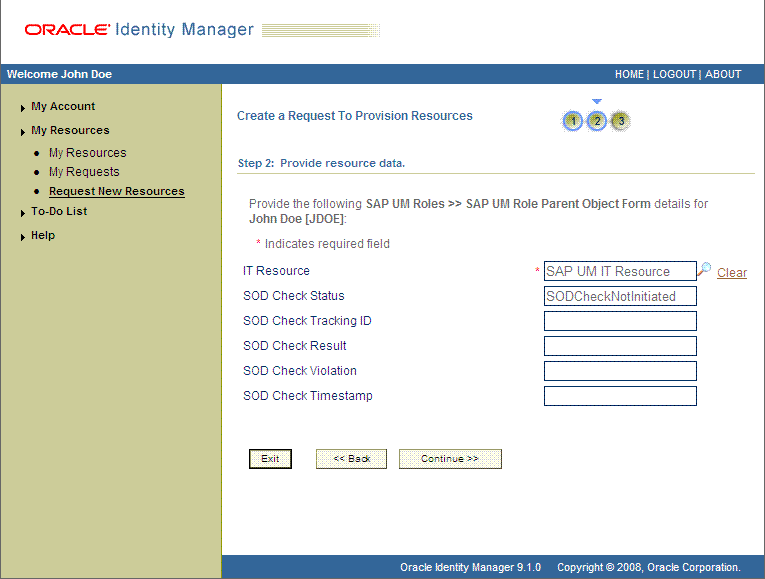Screen dimensions: 765x579
Task: Focus the SOD Check Violation field
Action: (620, 371)
